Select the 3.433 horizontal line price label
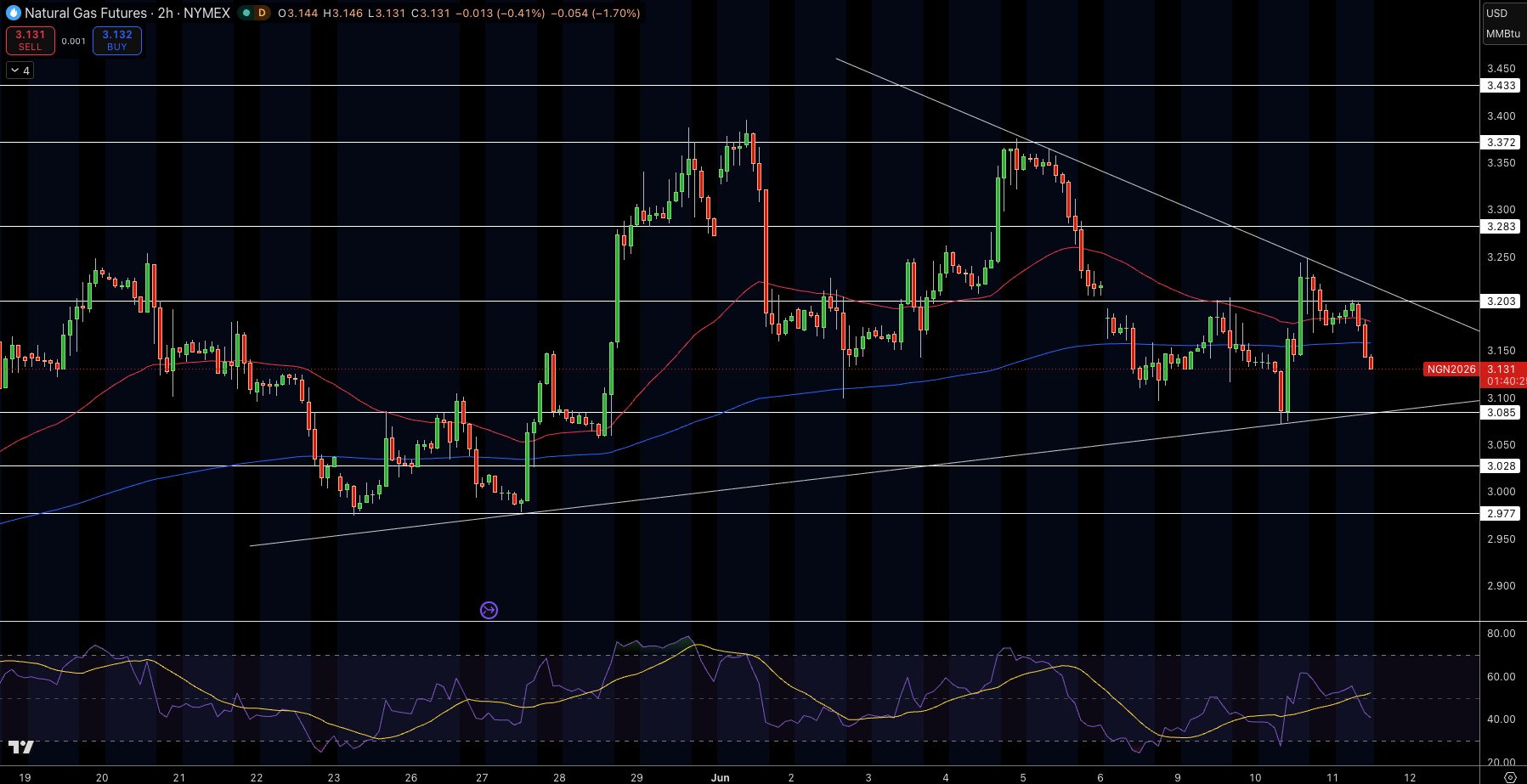 pyautogui.click(x=1502, y=86)
